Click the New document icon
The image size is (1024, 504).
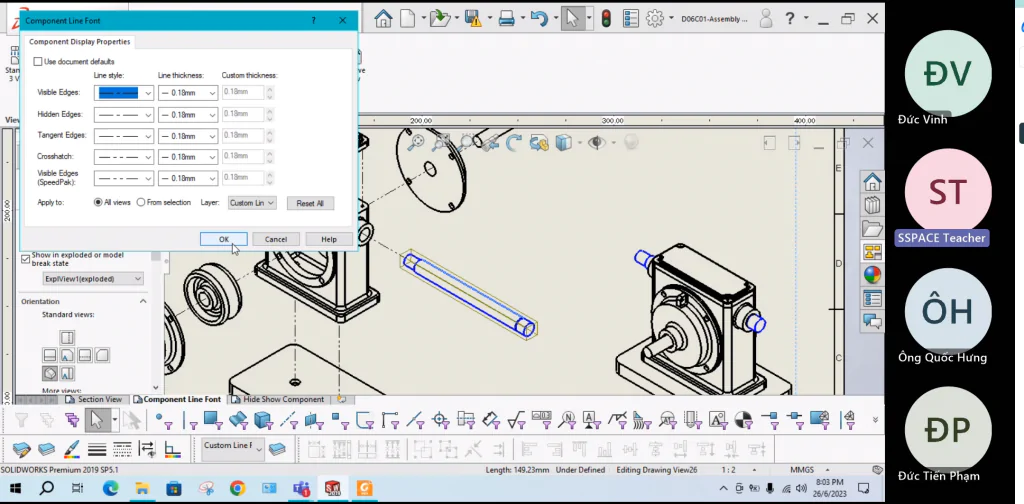(408, 18)
